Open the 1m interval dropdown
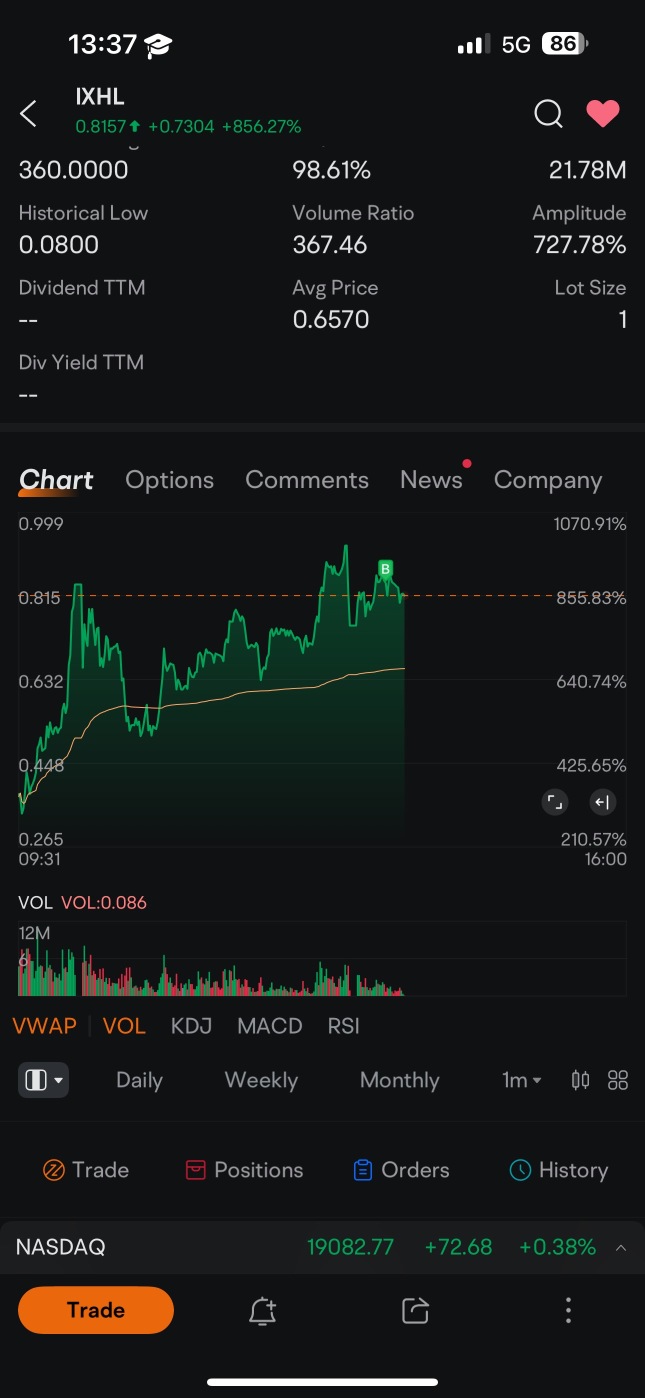This screenshot has width=645, height=1398. click(522, 1080)
